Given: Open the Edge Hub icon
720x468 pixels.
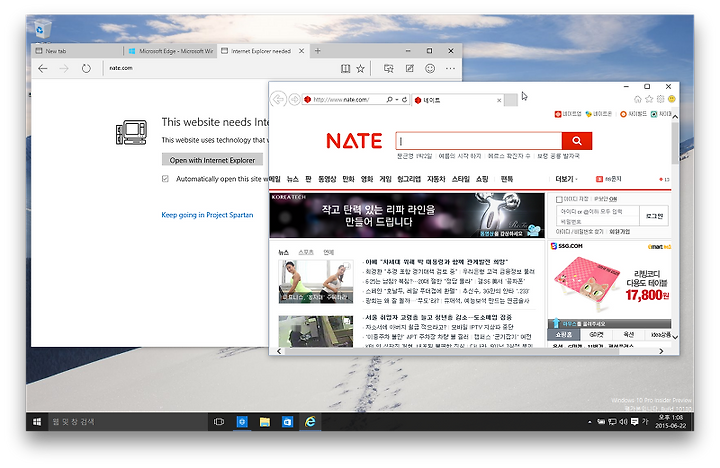Looking at the screenshot, I should (x=388, y=68).
